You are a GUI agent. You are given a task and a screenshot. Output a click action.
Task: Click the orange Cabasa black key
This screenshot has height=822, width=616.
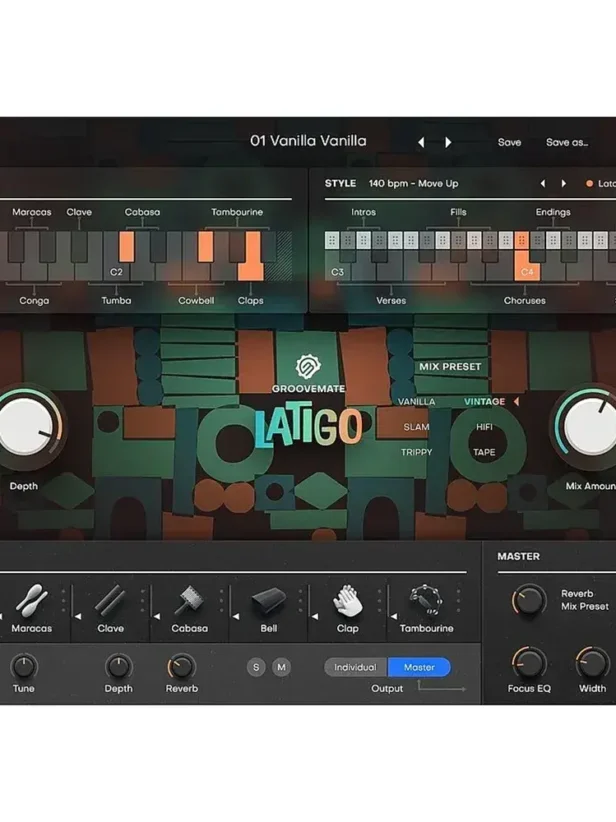tap(127, 247)
